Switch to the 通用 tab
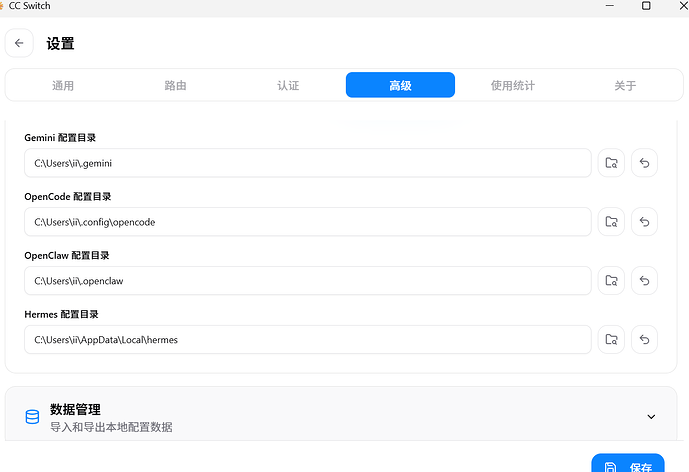Image resolution: width=689 pixels, height=472 pixels. [63, 85]
